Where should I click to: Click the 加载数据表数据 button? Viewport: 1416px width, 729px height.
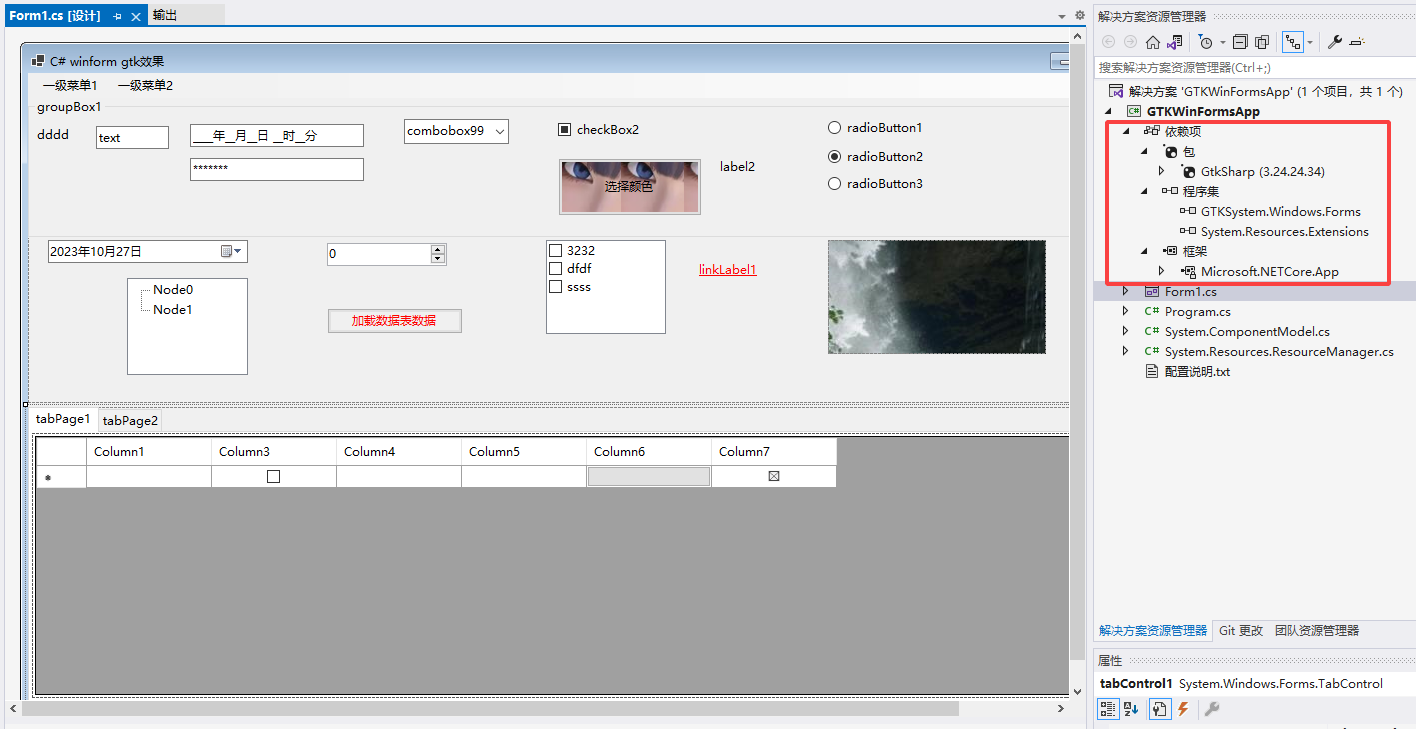click(x=394, y=321)
